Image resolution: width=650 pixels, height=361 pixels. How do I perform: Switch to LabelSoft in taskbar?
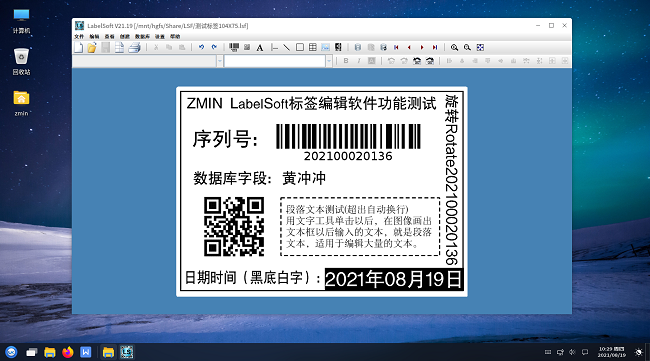tap(127, 352)
